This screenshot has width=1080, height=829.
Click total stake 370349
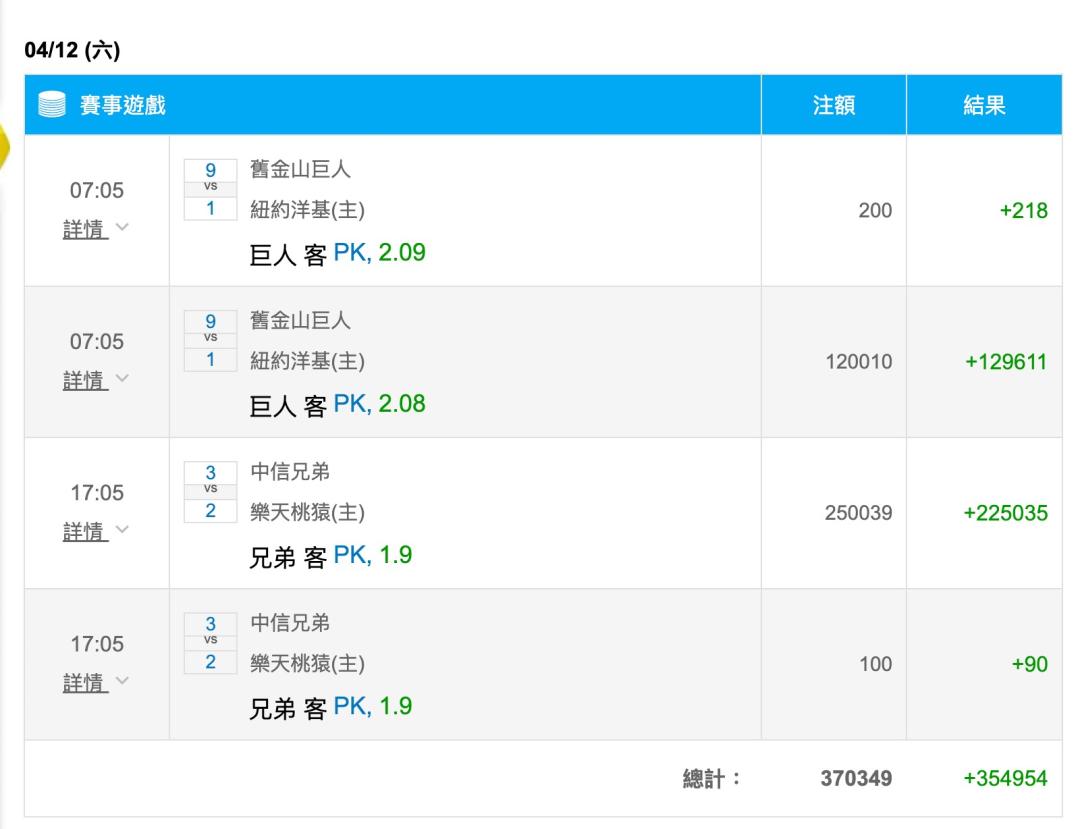856,779
